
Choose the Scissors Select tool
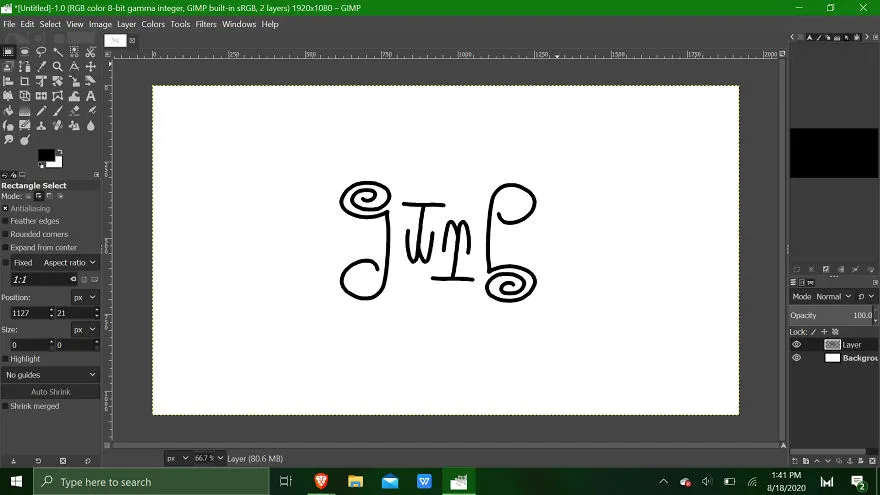90,52
